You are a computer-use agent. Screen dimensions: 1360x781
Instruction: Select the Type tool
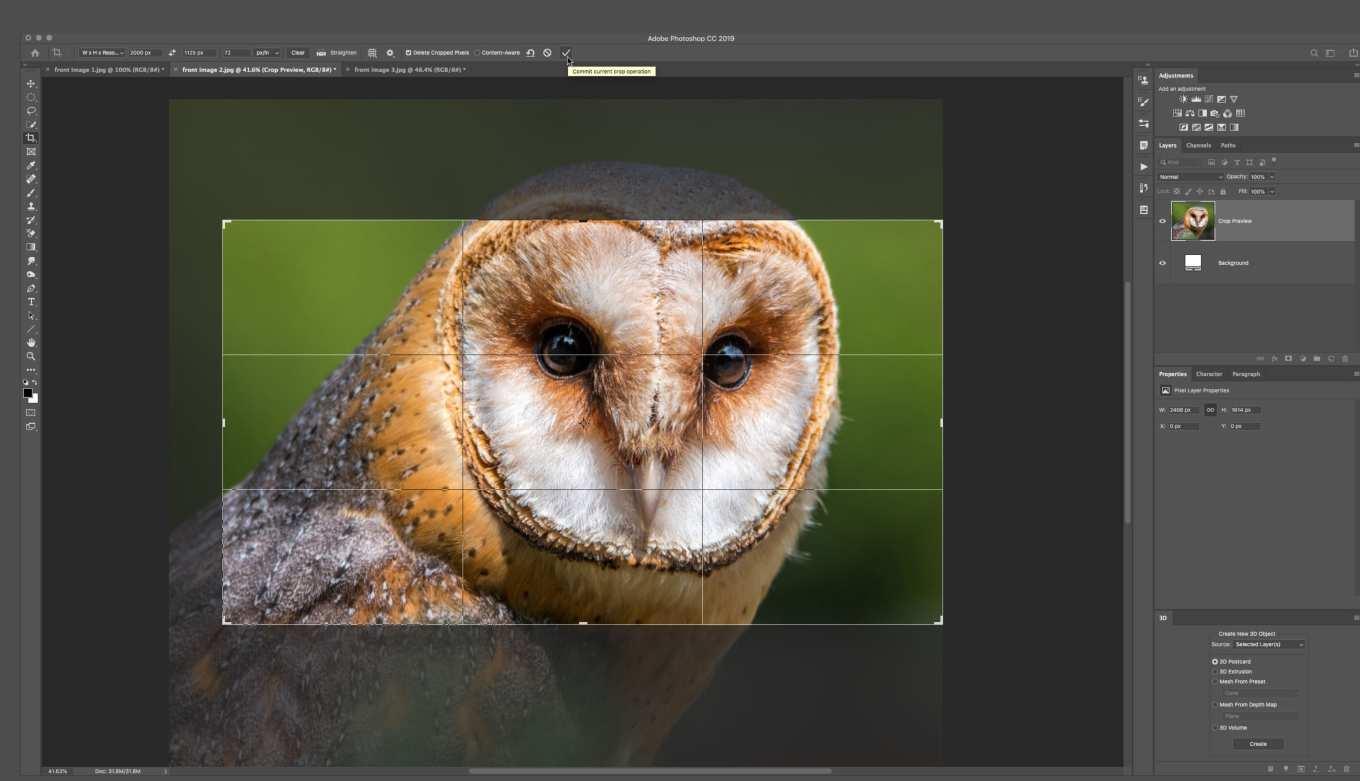click(31, 302)
